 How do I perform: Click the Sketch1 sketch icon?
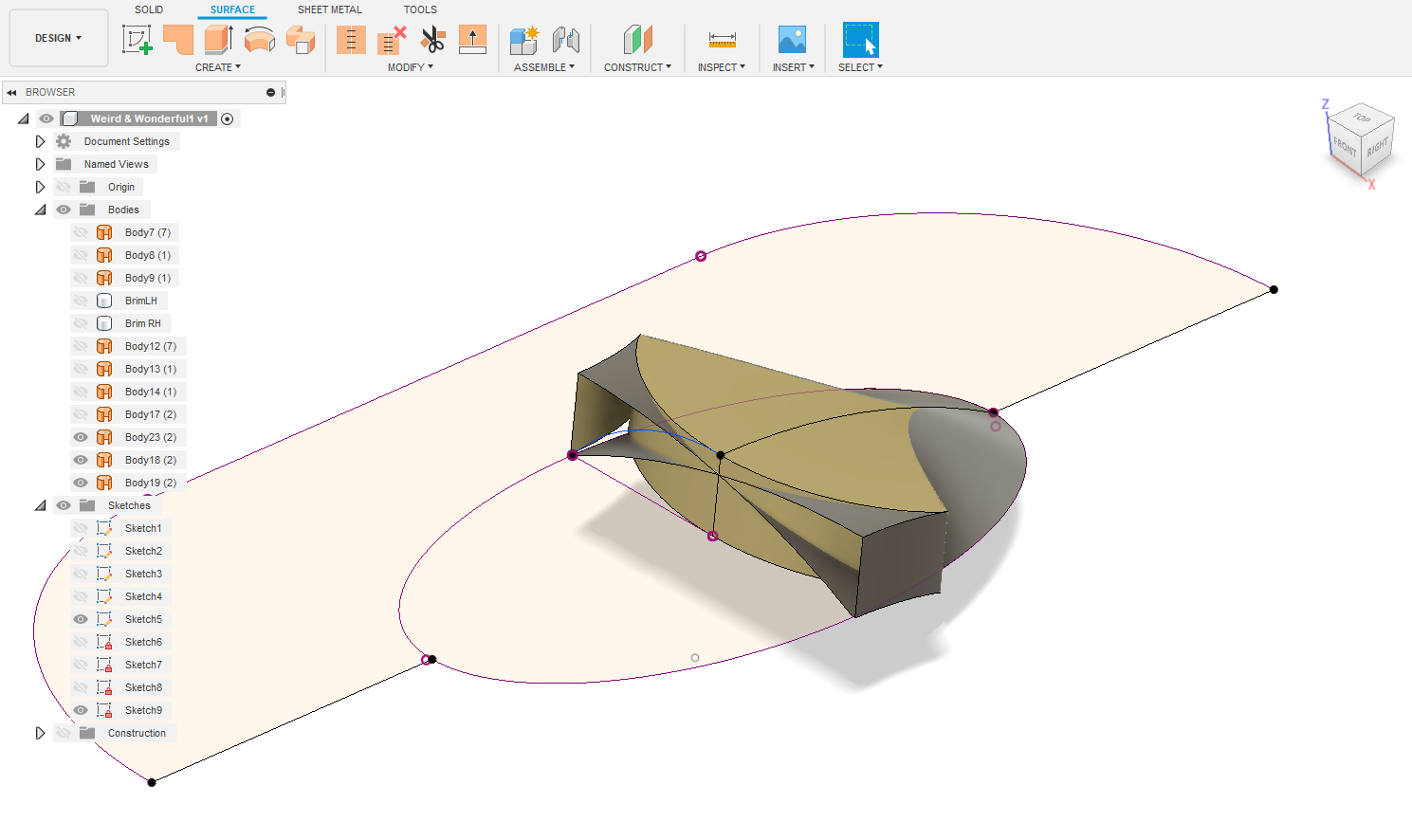tap(104, 528)
